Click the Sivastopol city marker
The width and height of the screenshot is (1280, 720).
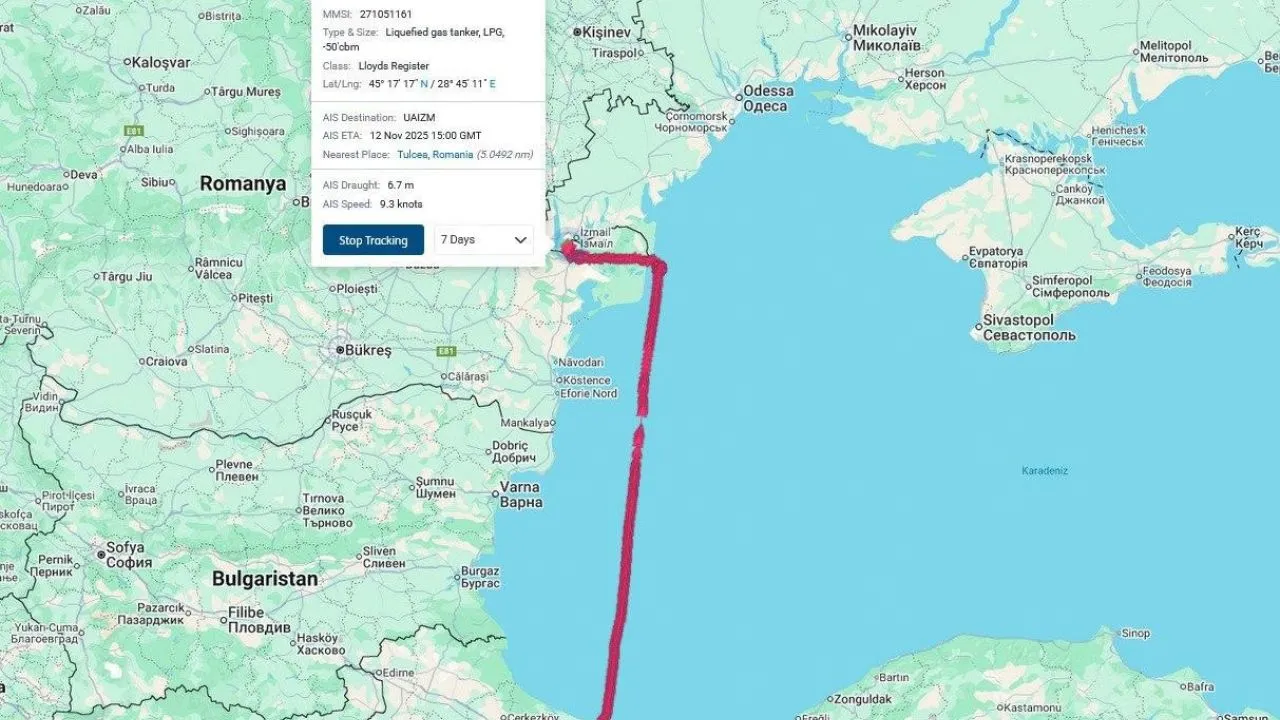pyautogui.click(x=978, y=326)
